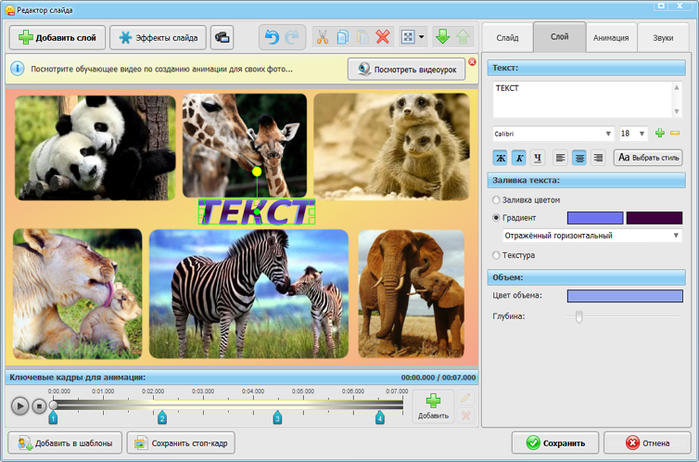Redo the last undone action
Viewport: 699px width, 462px height.
click(292, 37)
